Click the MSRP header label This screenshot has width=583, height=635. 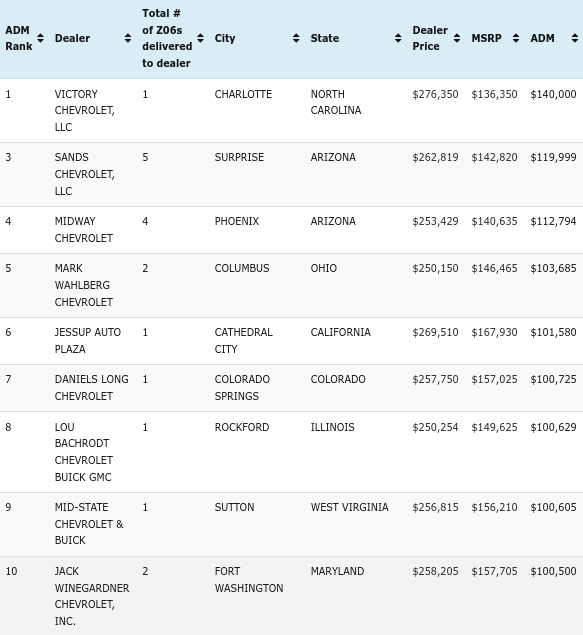coord(486,38)
